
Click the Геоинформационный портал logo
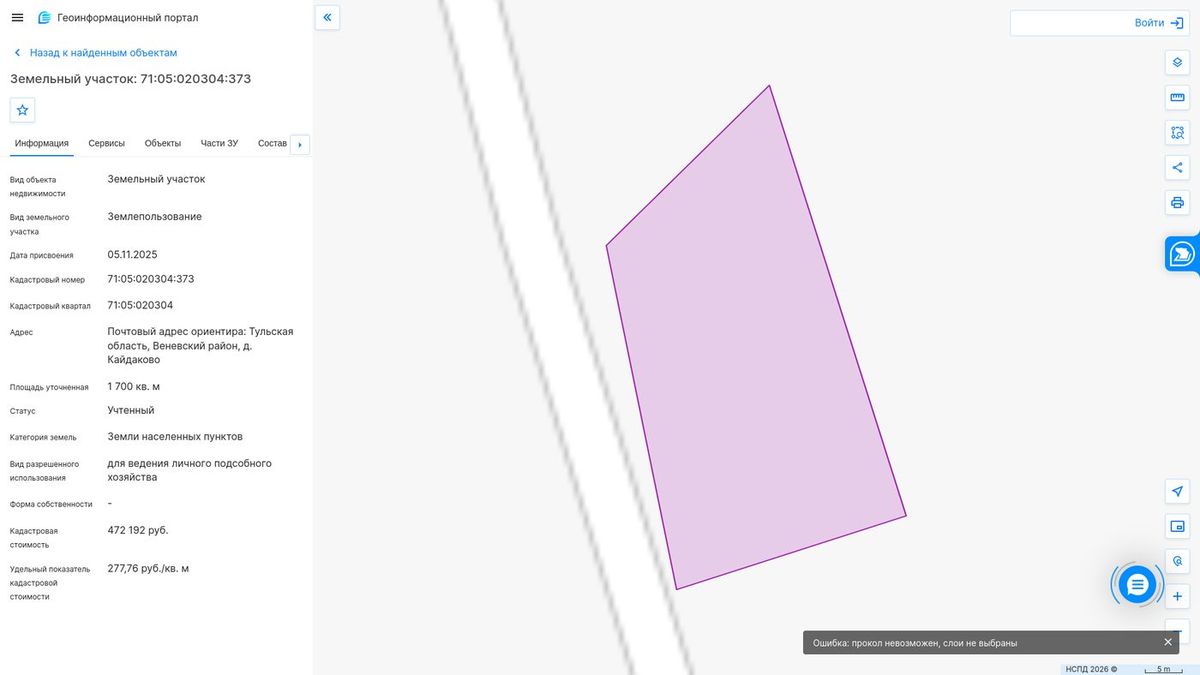point(117,18)
